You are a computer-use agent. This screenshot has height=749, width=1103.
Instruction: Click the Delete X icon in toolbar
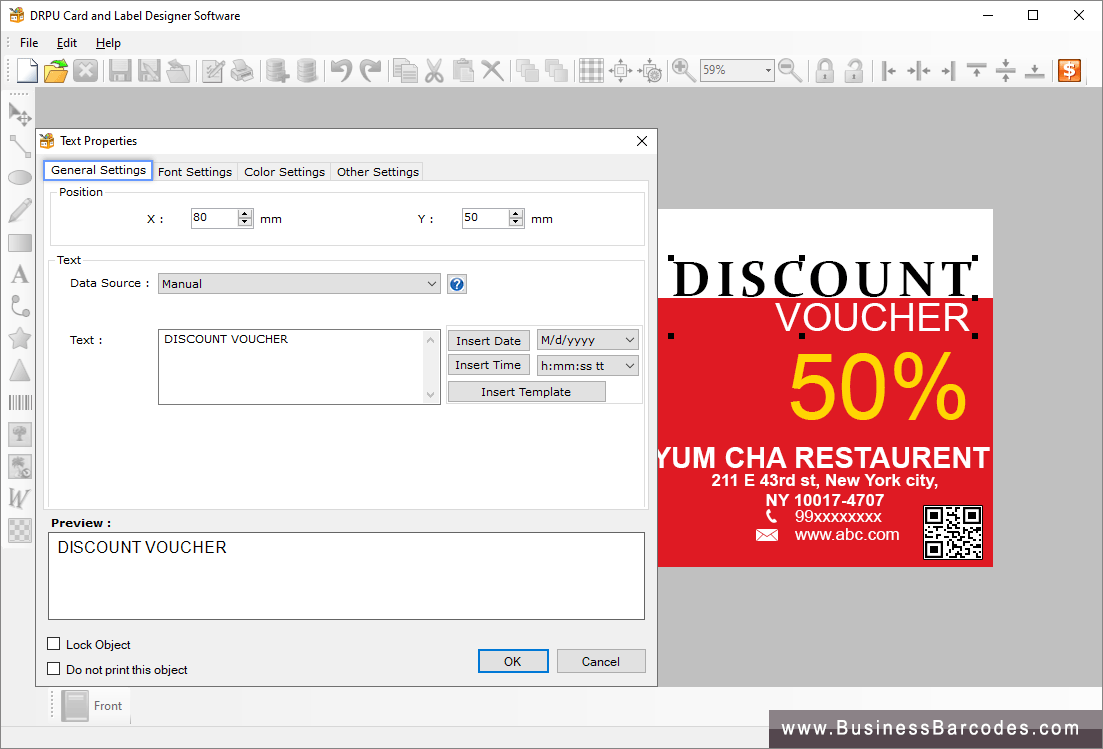tap(492, 70)
